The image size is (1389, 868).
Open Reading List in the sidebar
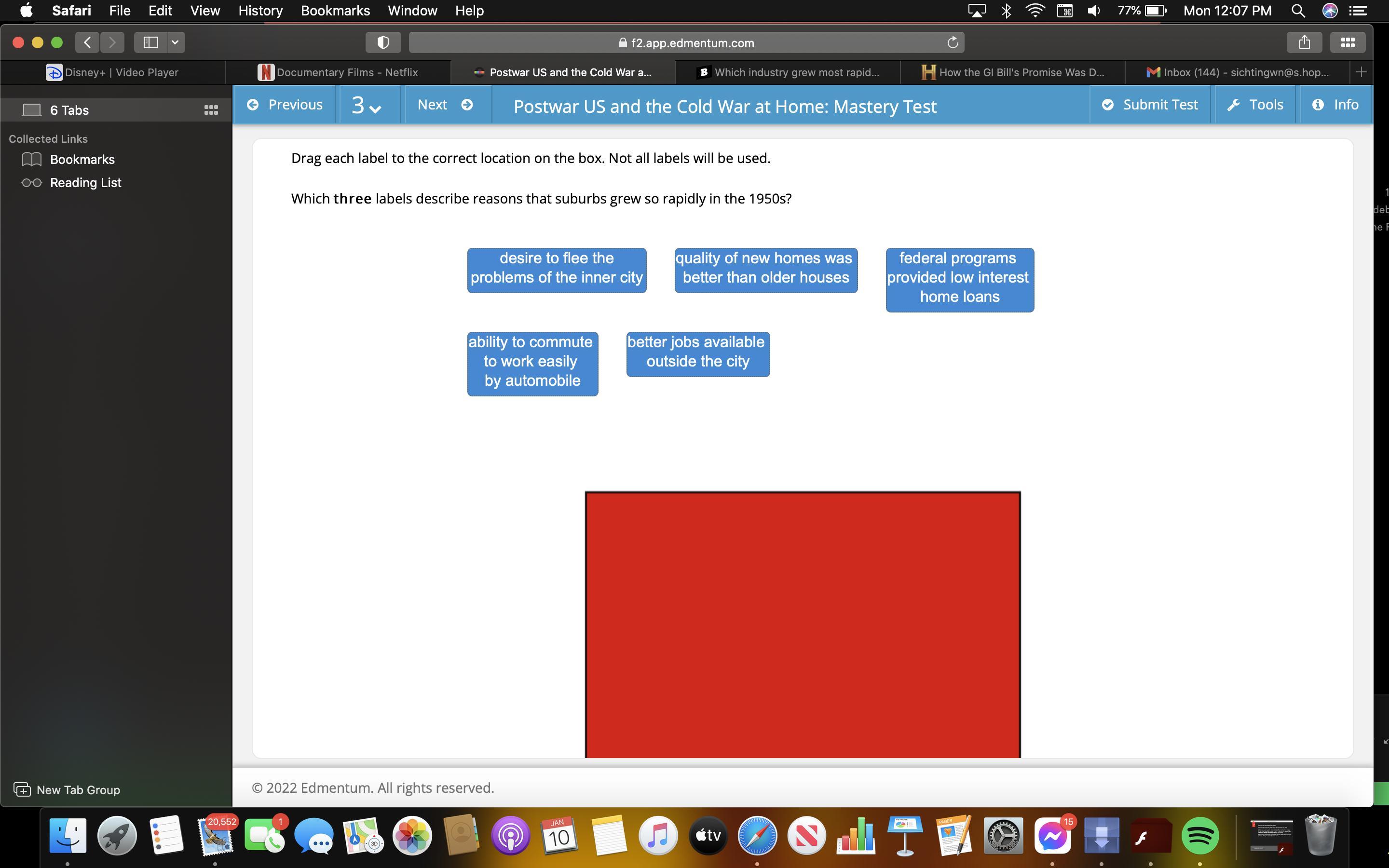(x=85, y=183)
